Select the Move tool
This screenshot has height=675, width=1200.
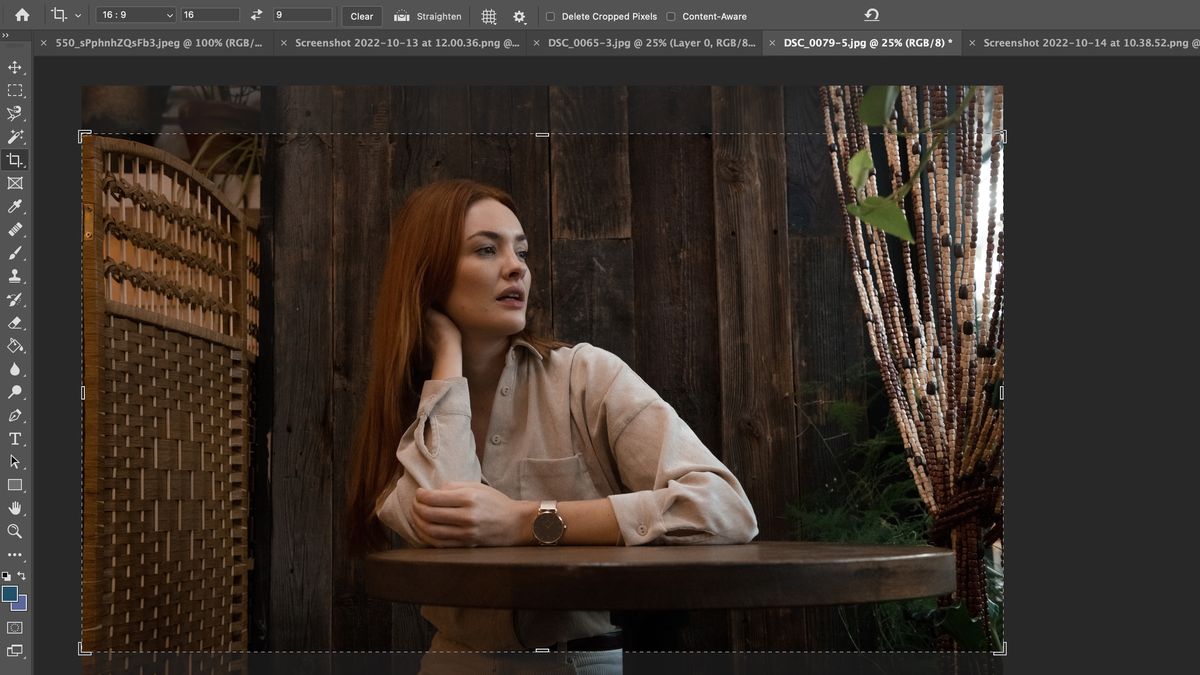(x=14, y=68)
